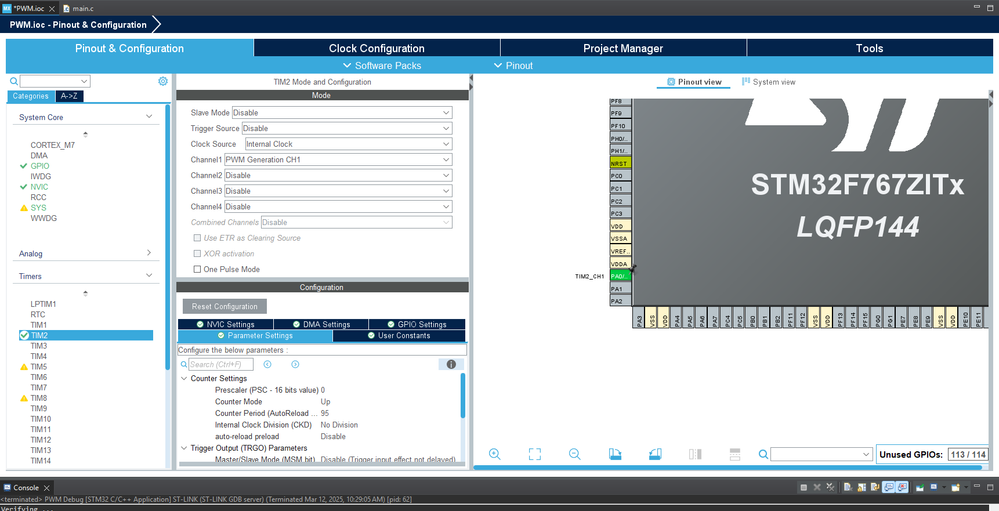The height and width of the screenshot is (511, 999).
Task: Select SYS under System Core
Action: 38,208
